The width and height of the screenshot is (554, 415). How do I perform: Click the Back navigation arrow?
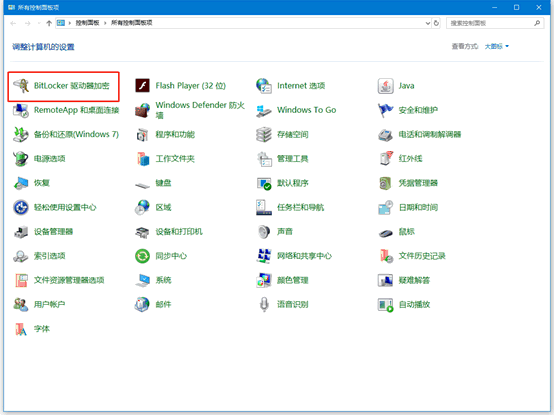point(13,23)
